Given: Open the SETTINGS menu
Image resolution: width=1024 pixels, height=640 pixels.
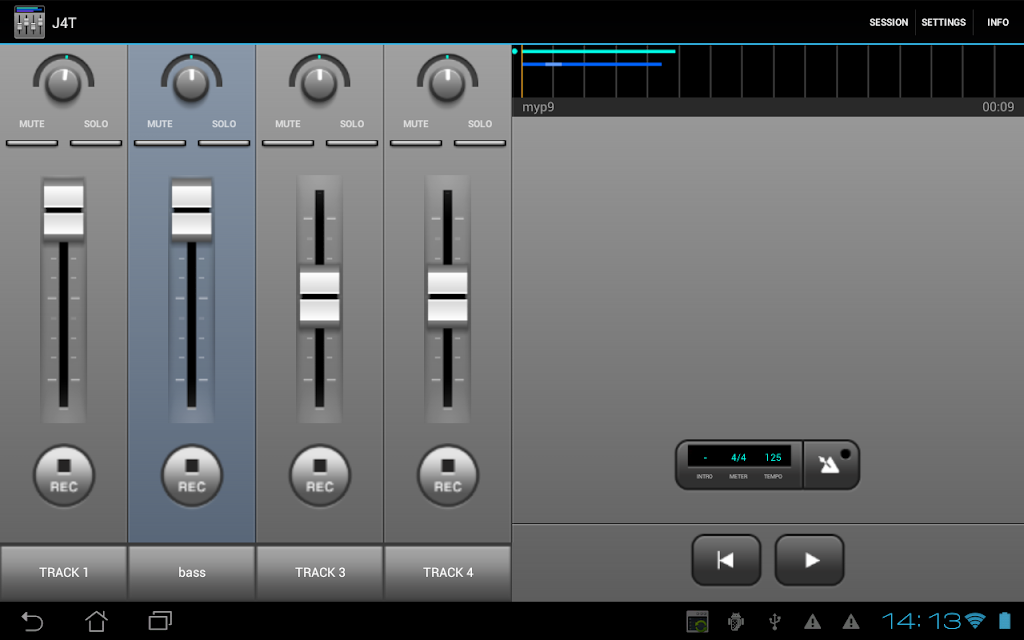Looking at the screenshot, I should point(943,22).
